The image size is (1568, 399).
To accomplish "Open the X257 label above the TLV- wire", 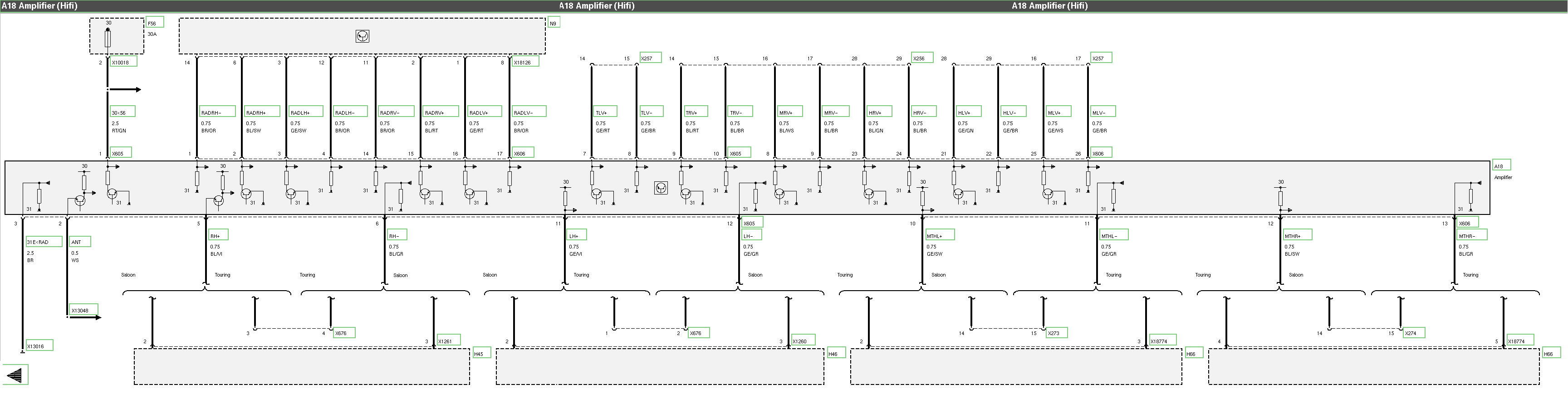I will tap(650, 58).
